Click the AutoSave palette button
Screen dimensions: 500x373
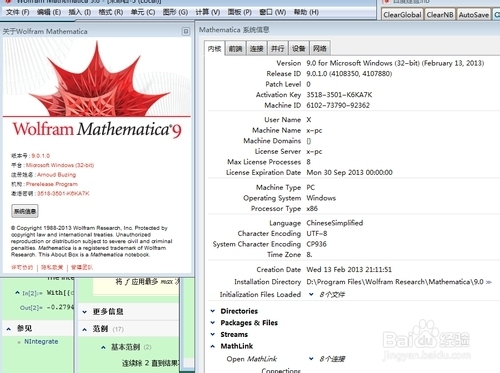click(474, 15)
